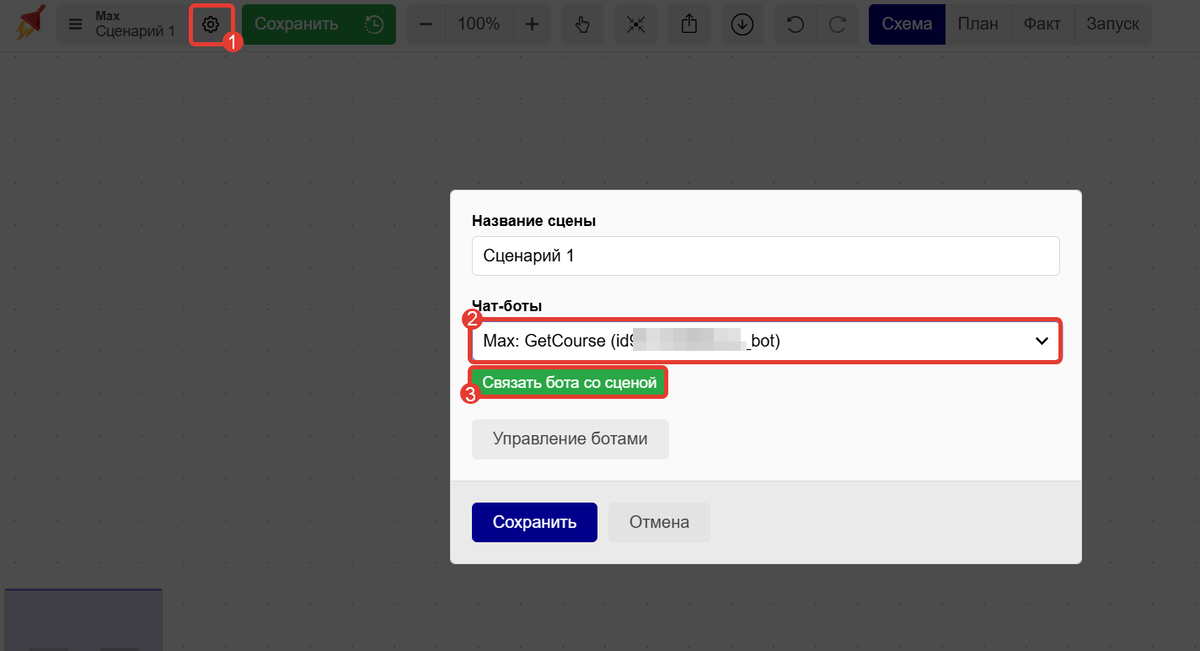
Task: Zoom in with the plus control
Action: pos(532,23)
